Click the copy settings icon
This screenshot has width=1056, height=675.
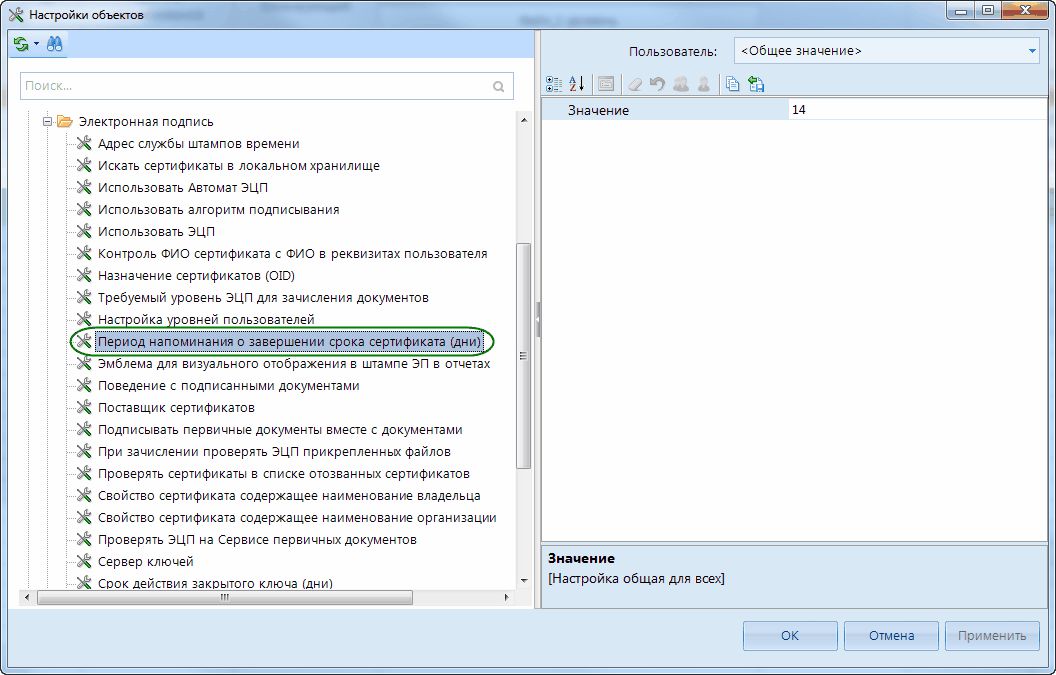(x=733, y=85)
